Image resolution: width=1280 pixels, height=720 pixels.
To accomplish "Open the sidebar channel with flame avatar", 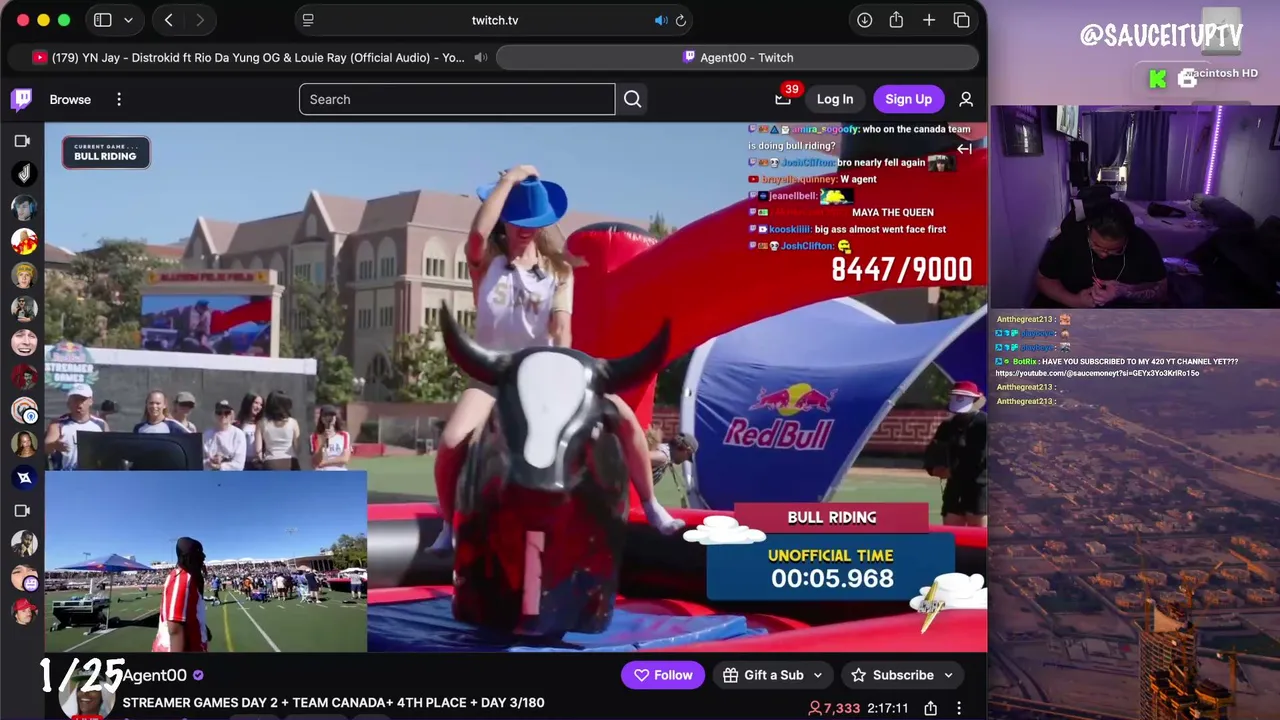I will (x=24, y=241).
